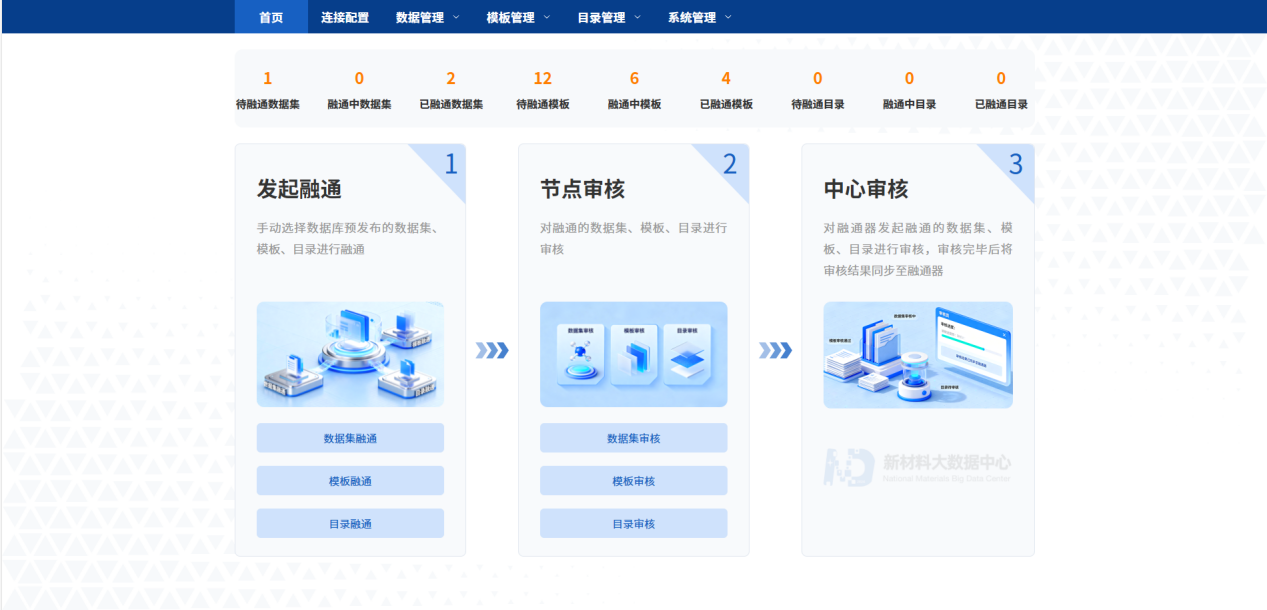Screen dimensions: 1267x610
Task: Switch to the 首页 tab
Action: click(269, 17)
